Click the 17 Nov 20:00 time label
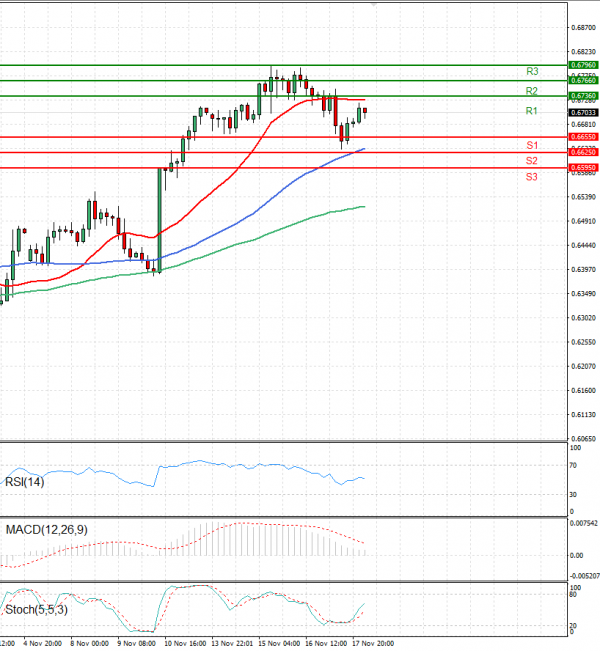The height and width of the screenshot is (651, 600). pyautogui.click(x=373, y=644)
